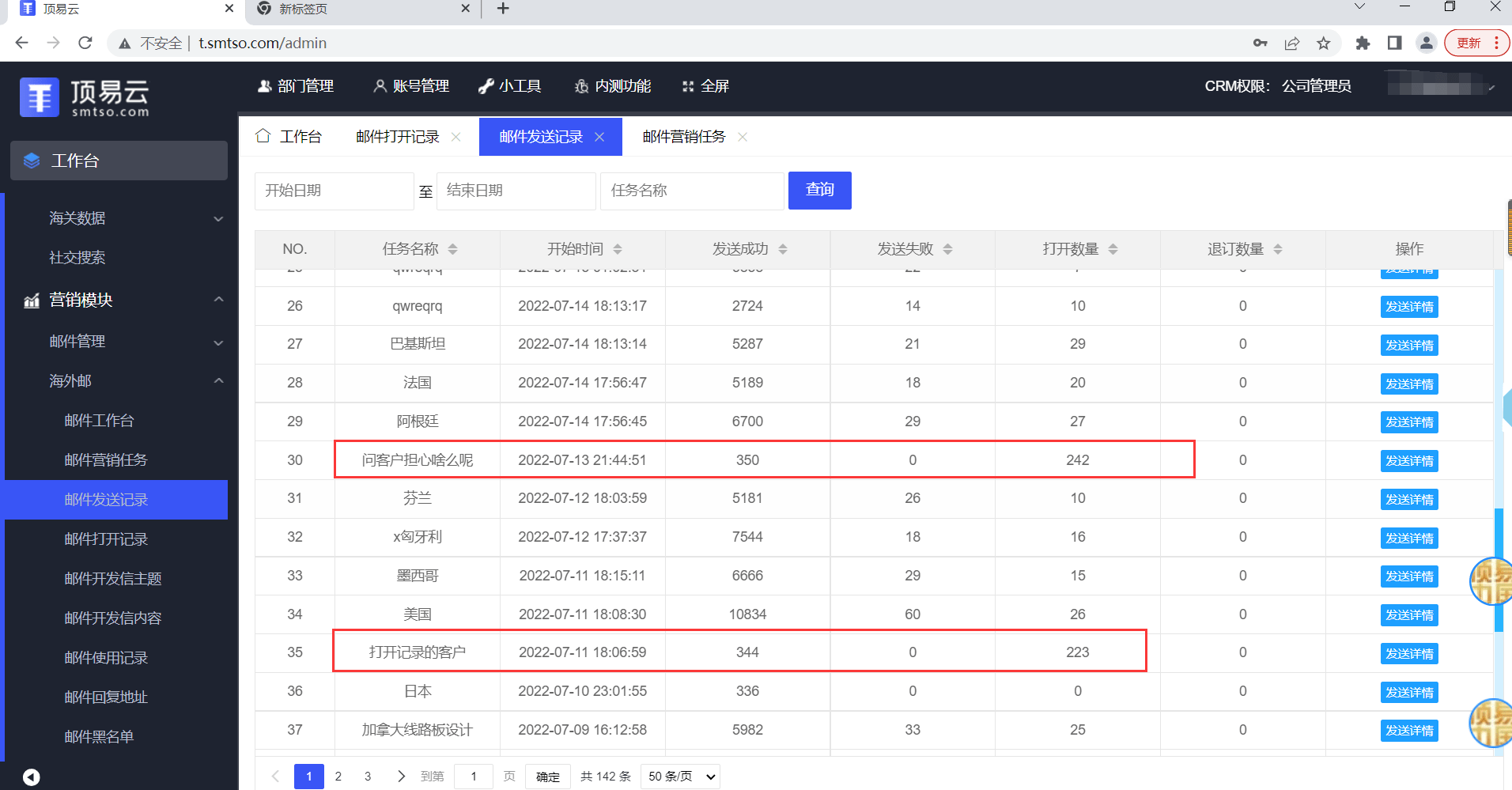Open browser extensions puzzle icon
This screenshot has height=790, width=1512.
point(1363,43)
